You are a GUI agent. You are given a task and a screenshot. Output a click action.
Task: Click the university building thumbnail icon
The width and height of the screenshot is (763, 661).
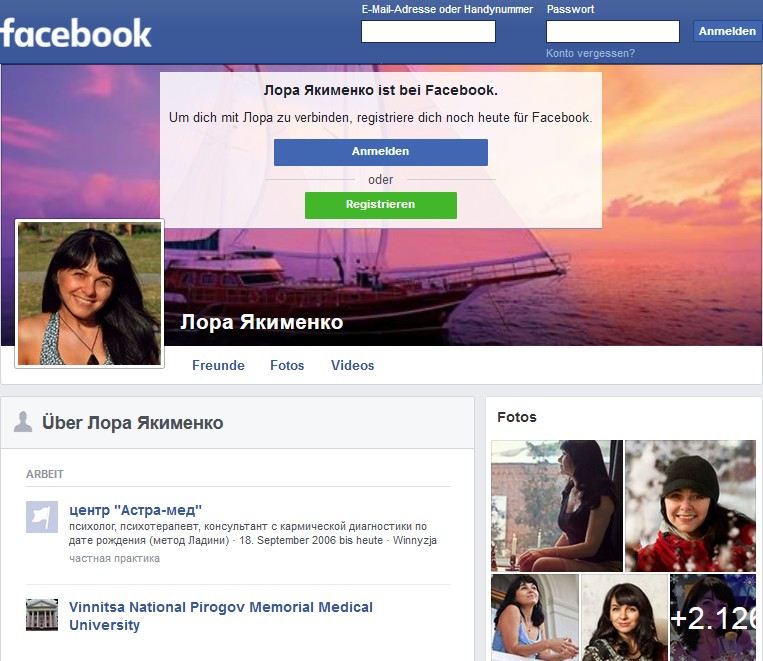point(42,615)
